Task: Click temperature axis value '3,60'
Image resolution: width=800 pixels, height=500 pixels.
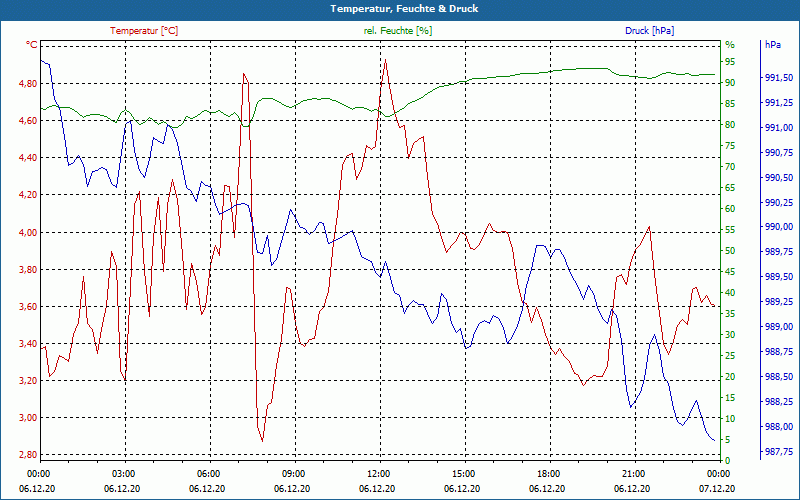Action: coord(28,307)
